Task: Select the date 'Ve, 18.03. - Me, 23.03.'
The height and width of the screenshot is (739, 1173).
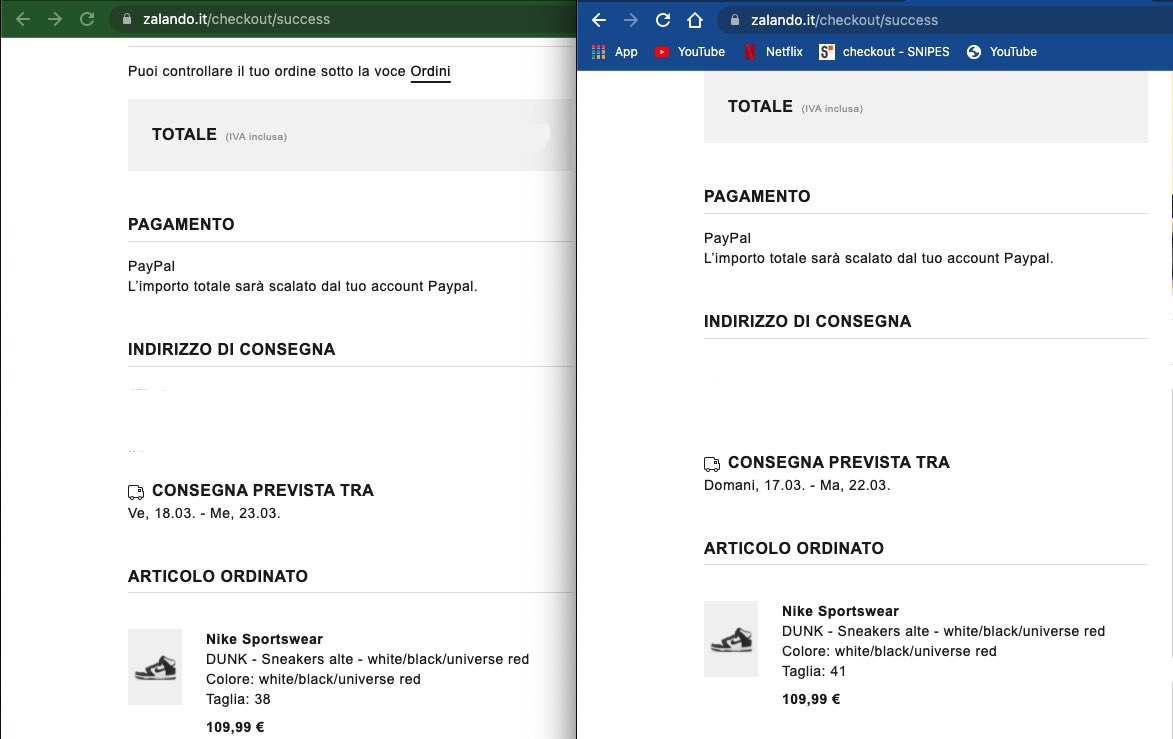Action: [204, 513]
